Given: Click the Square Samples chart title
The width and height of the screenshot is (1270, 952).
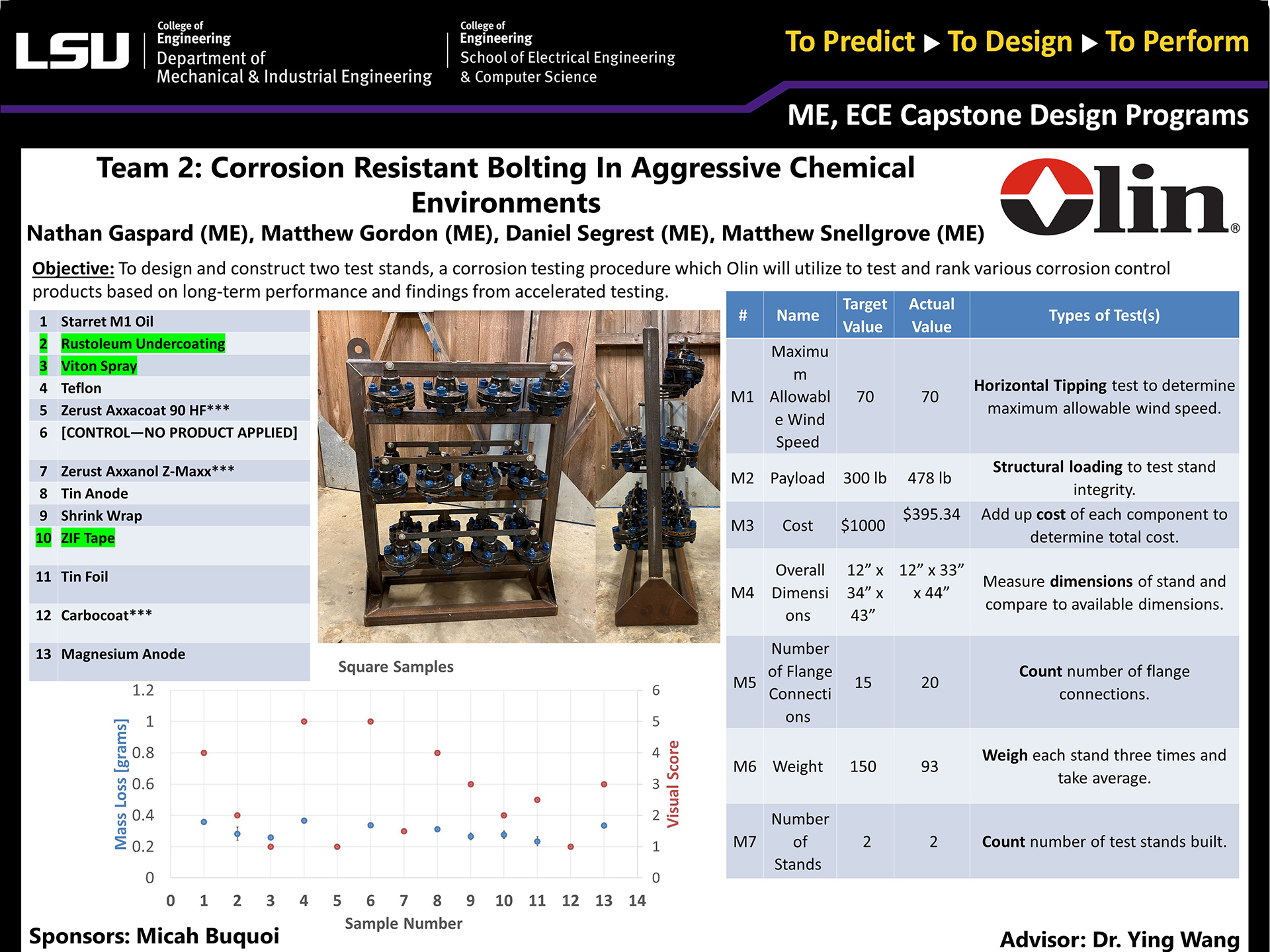Looking at the screenshot, I should pyautogui.click(x=396, y=666).
